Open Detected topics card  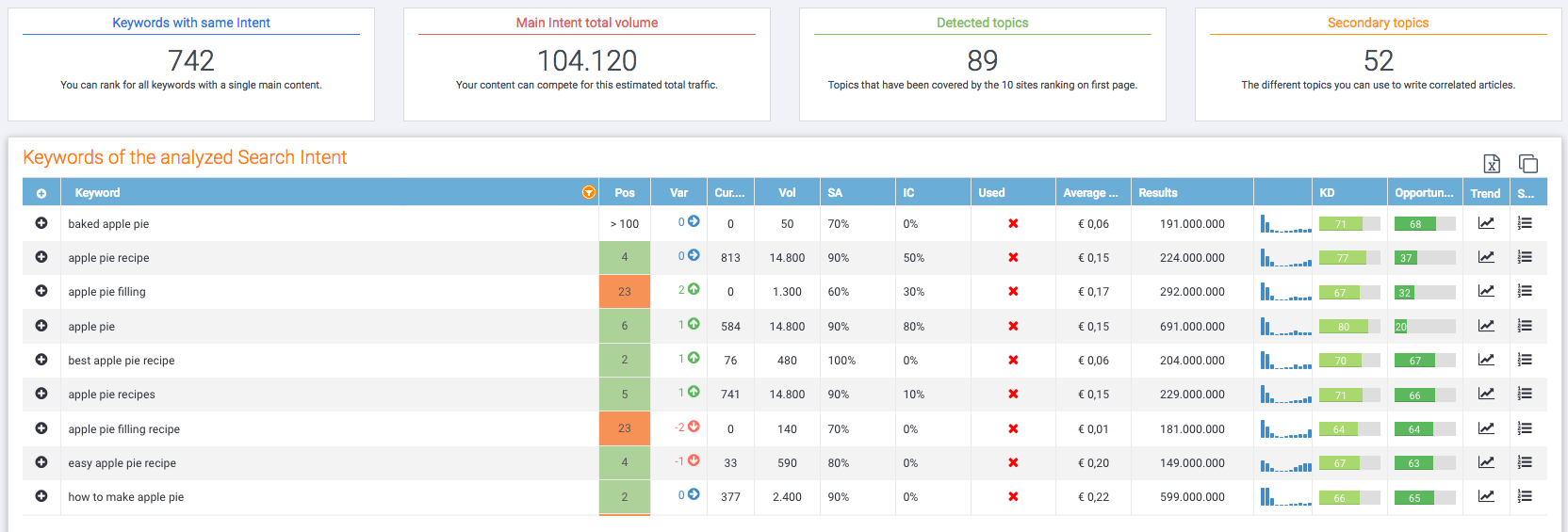[983, 64]
